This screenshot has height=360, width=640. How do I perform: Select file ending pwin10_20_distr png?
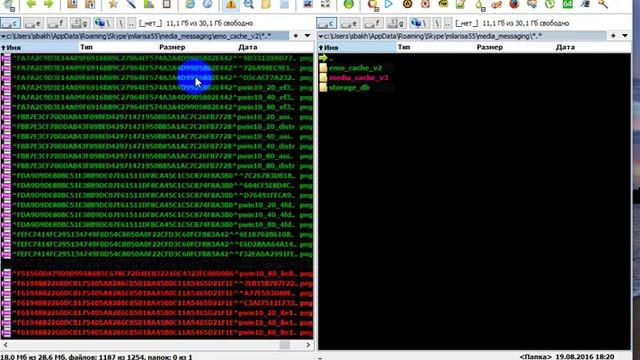tap(157, 127)
